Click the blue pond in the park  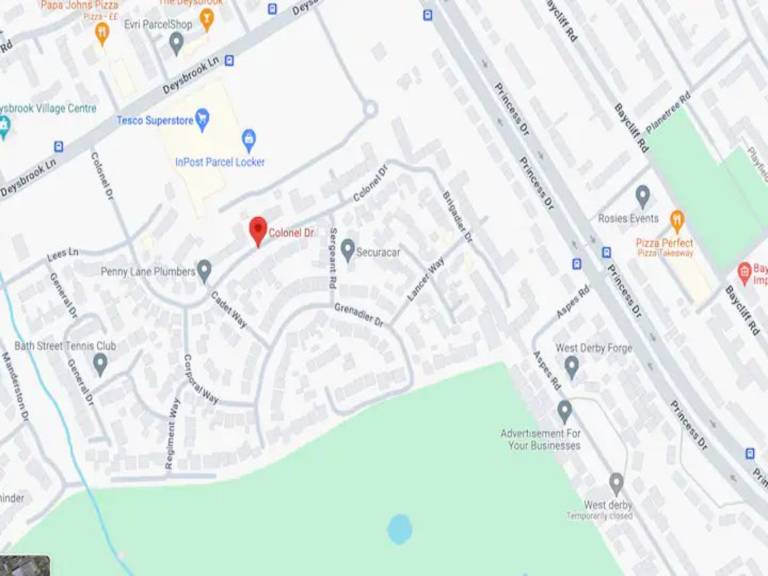[400, 529]
